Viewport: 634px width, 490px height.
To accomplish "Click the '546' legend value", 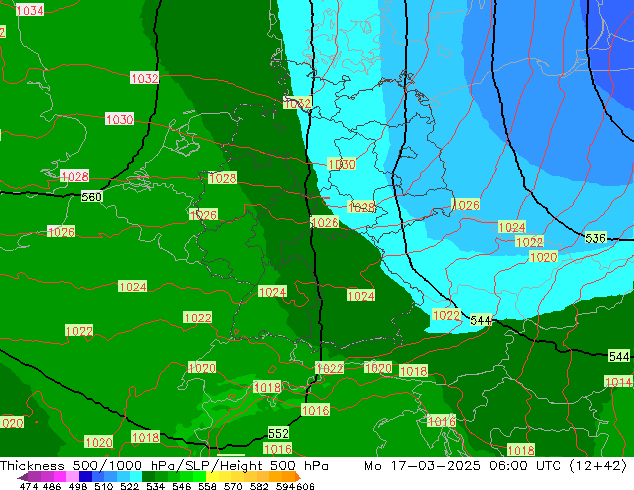I will [x=182, y=486].
